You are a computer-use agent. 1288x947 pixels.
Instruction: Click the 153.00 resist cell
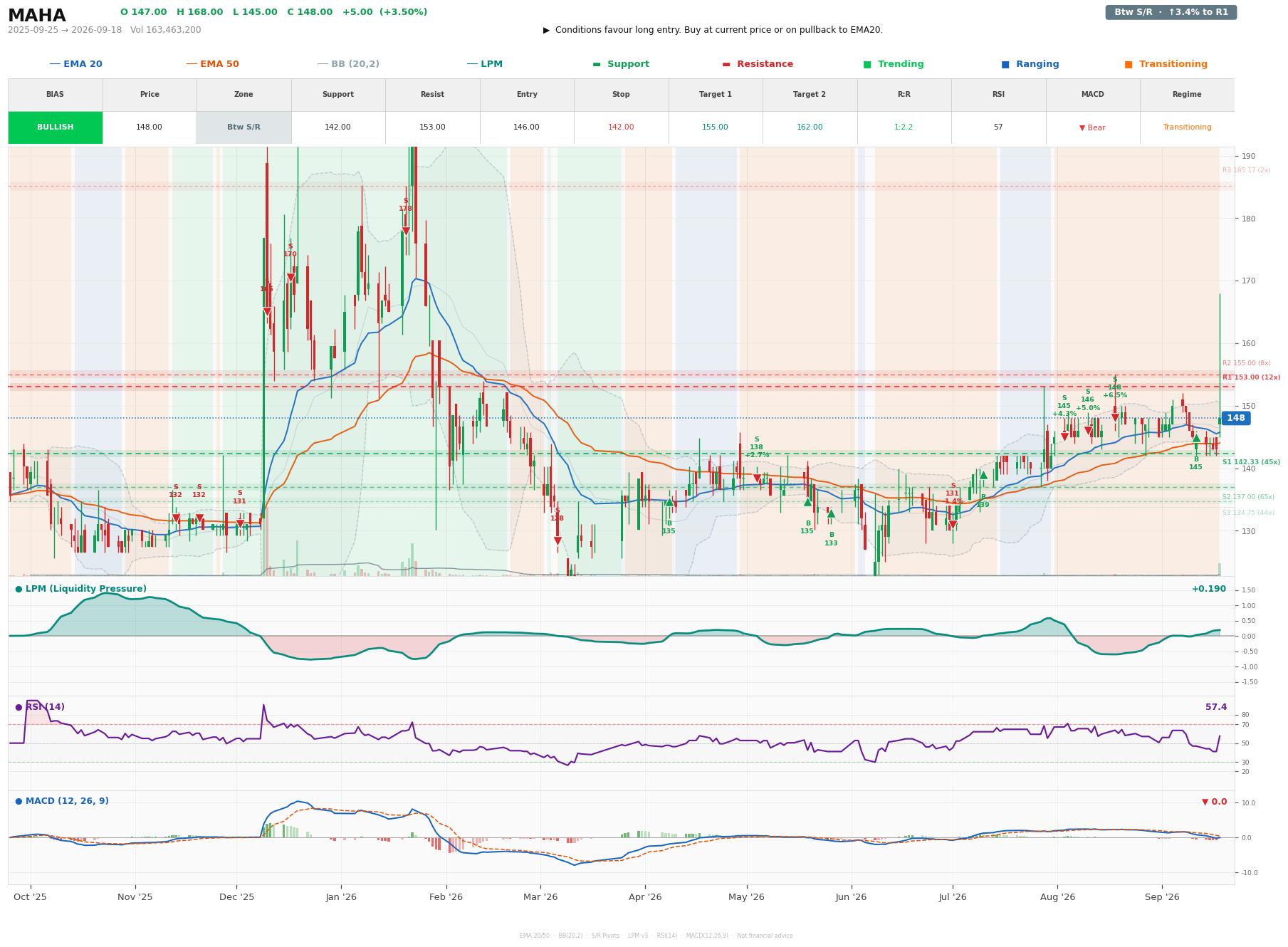[x=432, y=127]
